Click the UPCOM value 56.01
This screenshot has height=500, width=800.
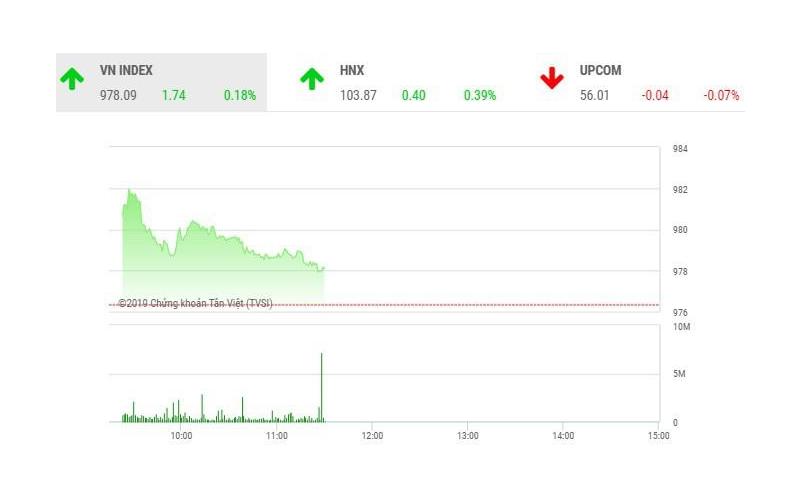(595, 96)
